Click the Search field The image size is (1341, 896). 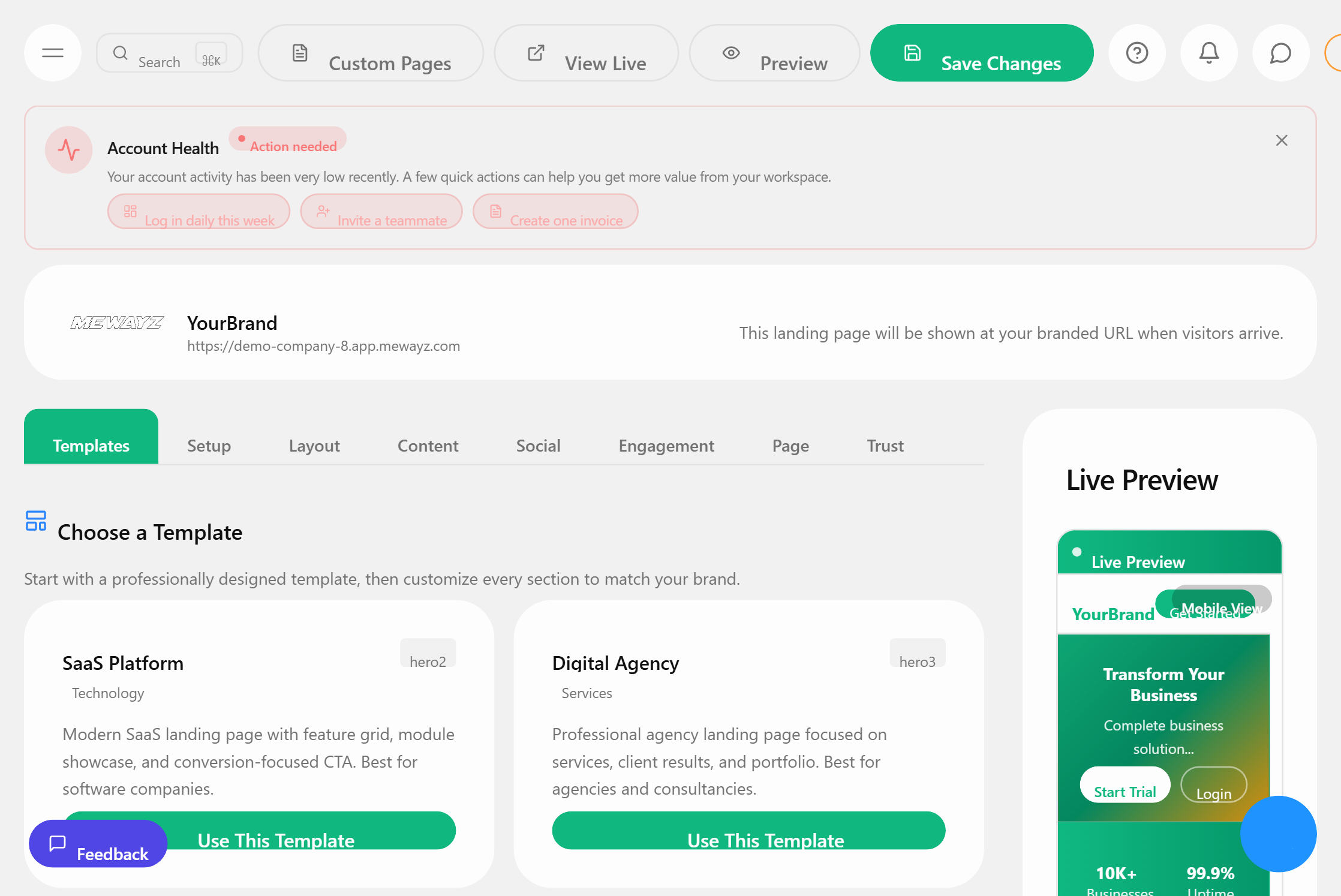[x=159, y=54]
